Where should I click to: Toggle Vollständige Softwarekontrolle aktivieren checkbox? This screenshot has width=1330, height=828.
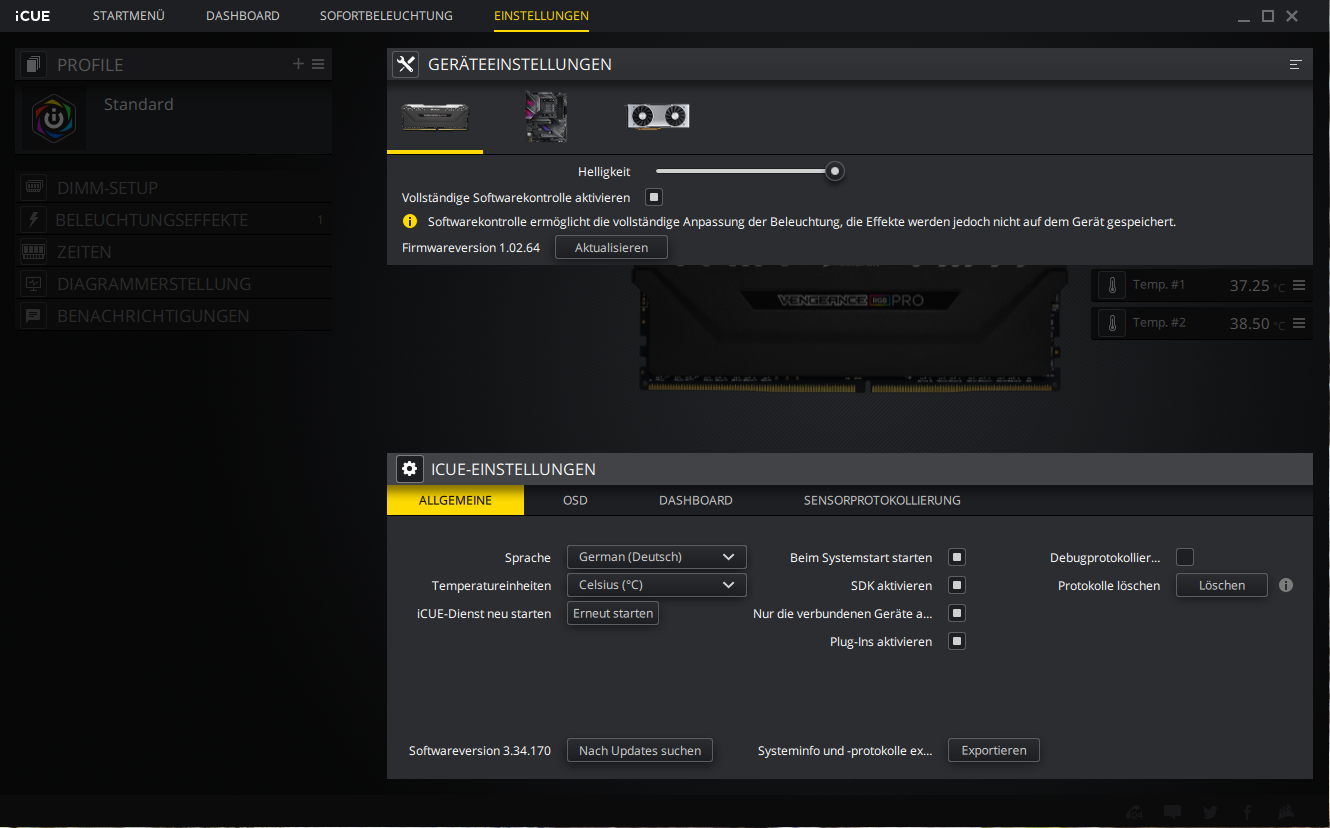654,197
